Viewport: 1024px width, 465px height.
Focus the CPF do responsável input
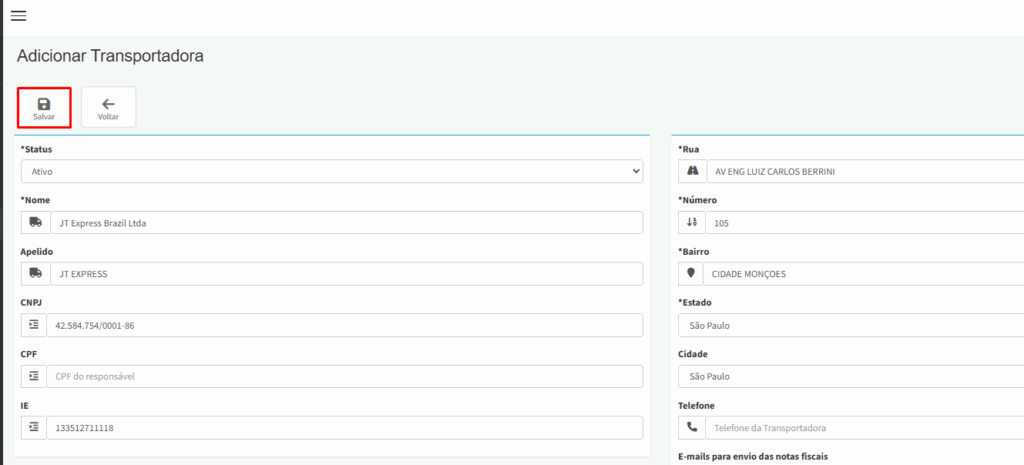pos(345,376)
